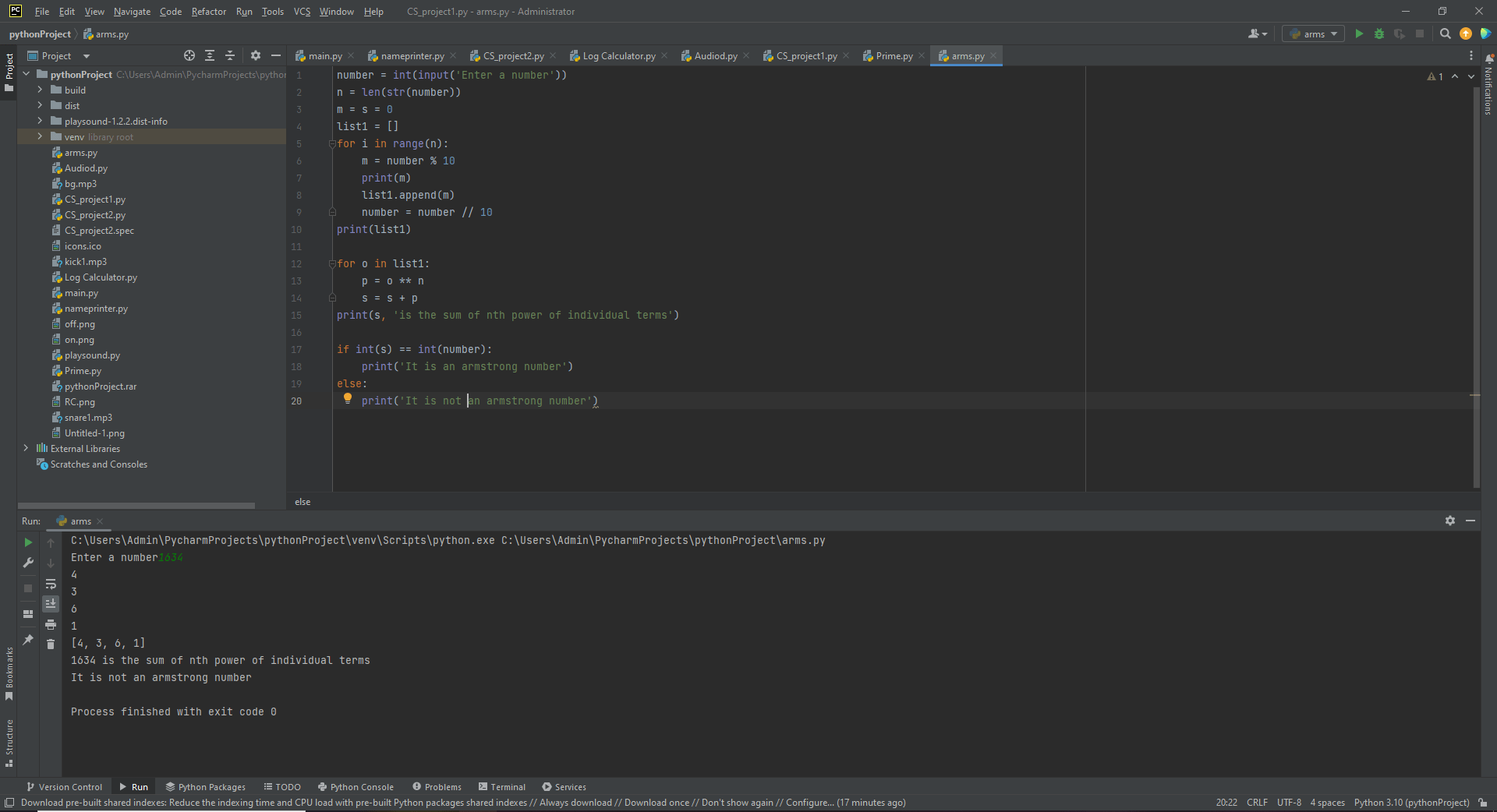
Task: Select CS_project2.spec in the project tree
Action: coord(99,231)
